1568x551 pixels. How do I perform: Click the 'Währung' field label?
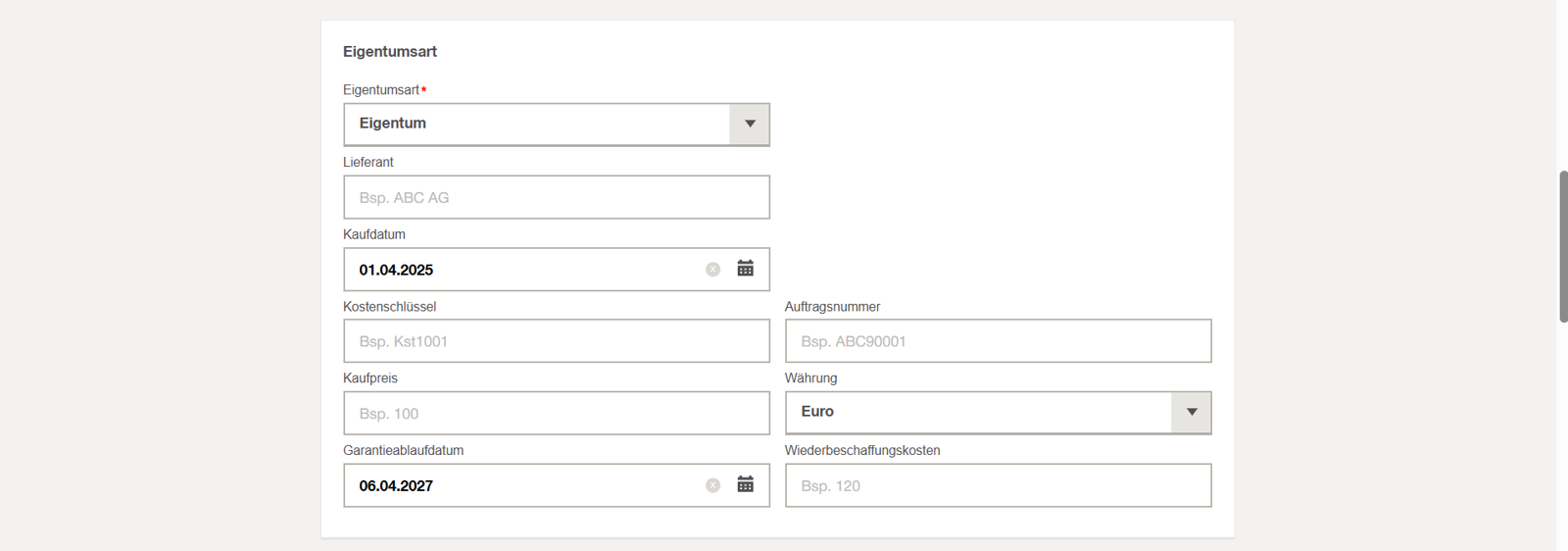point(810,378)
